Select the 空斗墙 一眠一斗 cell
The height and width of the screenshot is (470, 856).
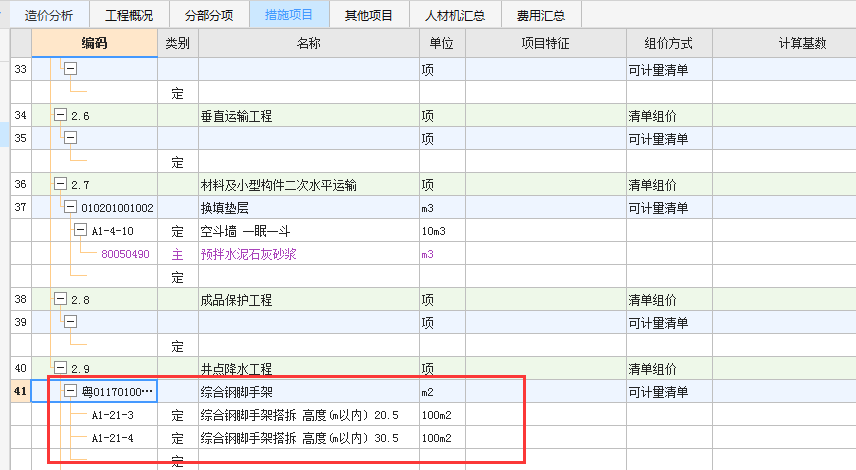pos(309,231)
